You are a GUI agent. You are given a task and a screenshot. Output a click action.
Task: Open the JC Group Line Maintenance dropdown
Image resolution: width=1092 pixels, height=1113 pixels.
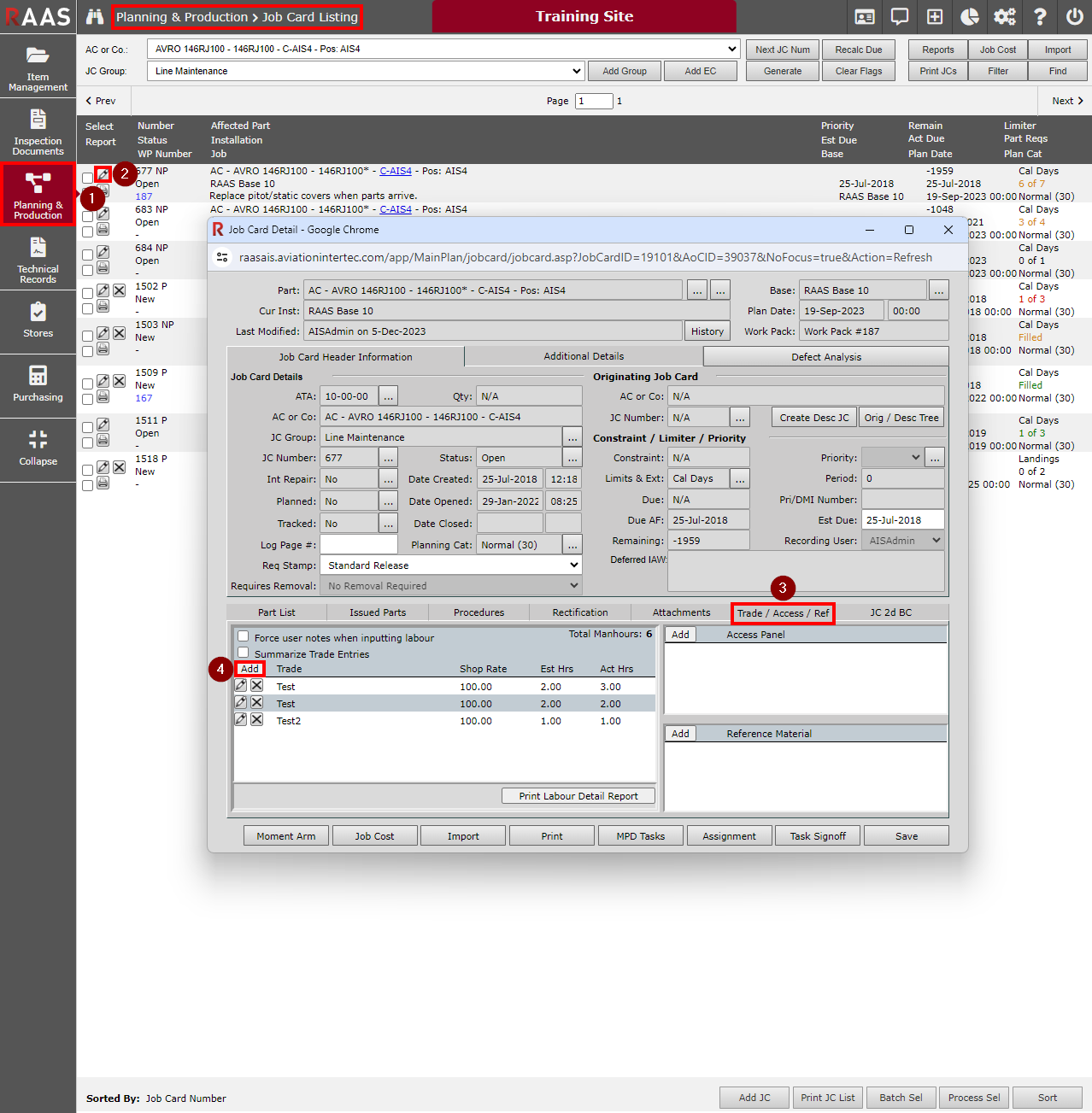(x=366, y=72)
